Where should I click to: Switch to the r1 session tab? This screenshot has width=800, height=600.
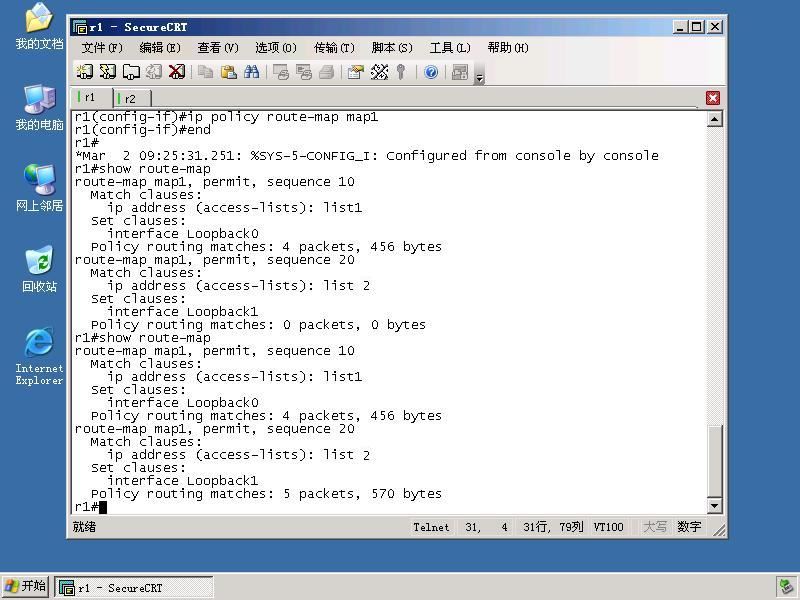pos(91,97)
